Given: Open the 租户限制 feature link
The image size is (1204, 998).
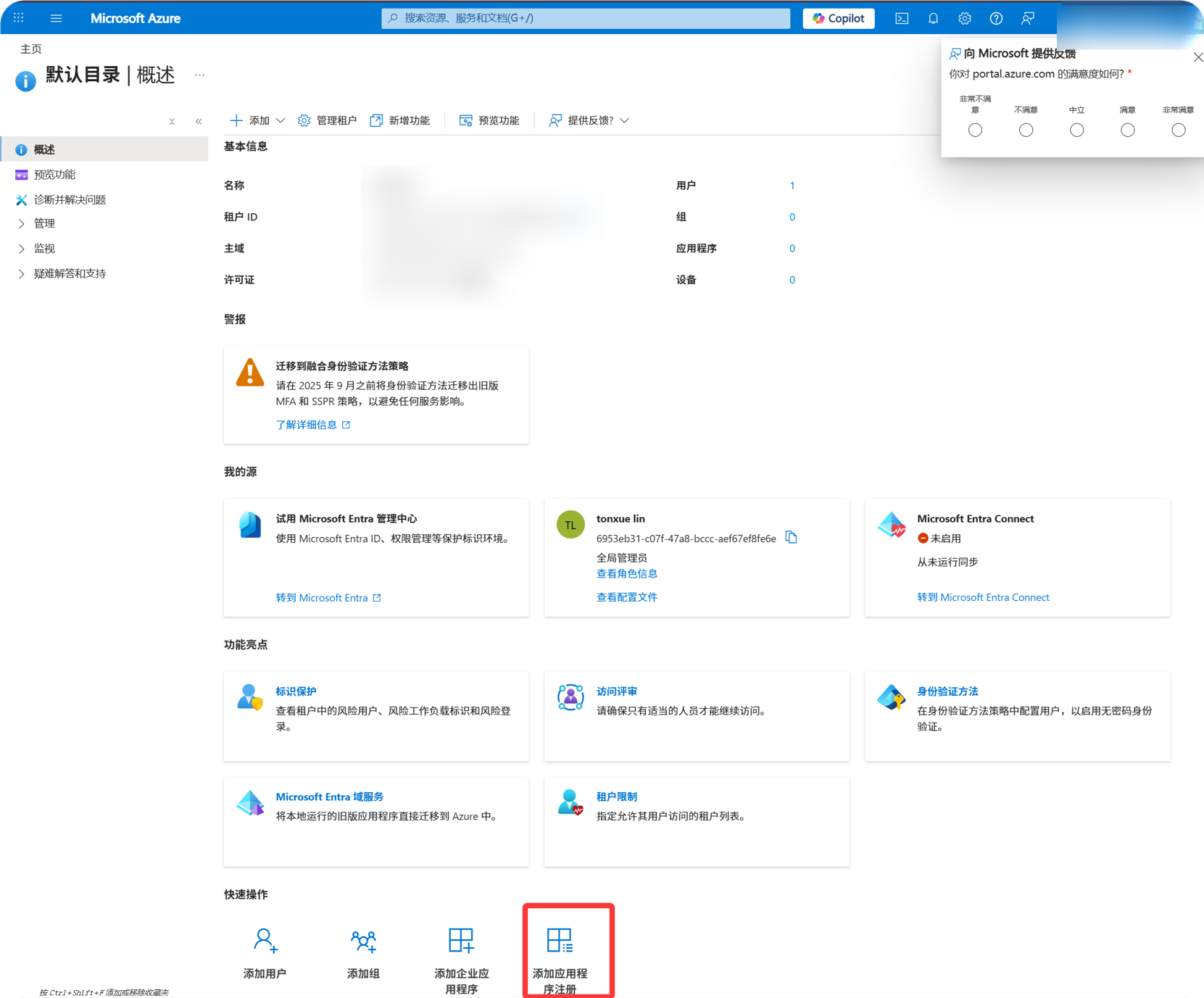Looking at the screenshot, I should [x=617, y=797].
